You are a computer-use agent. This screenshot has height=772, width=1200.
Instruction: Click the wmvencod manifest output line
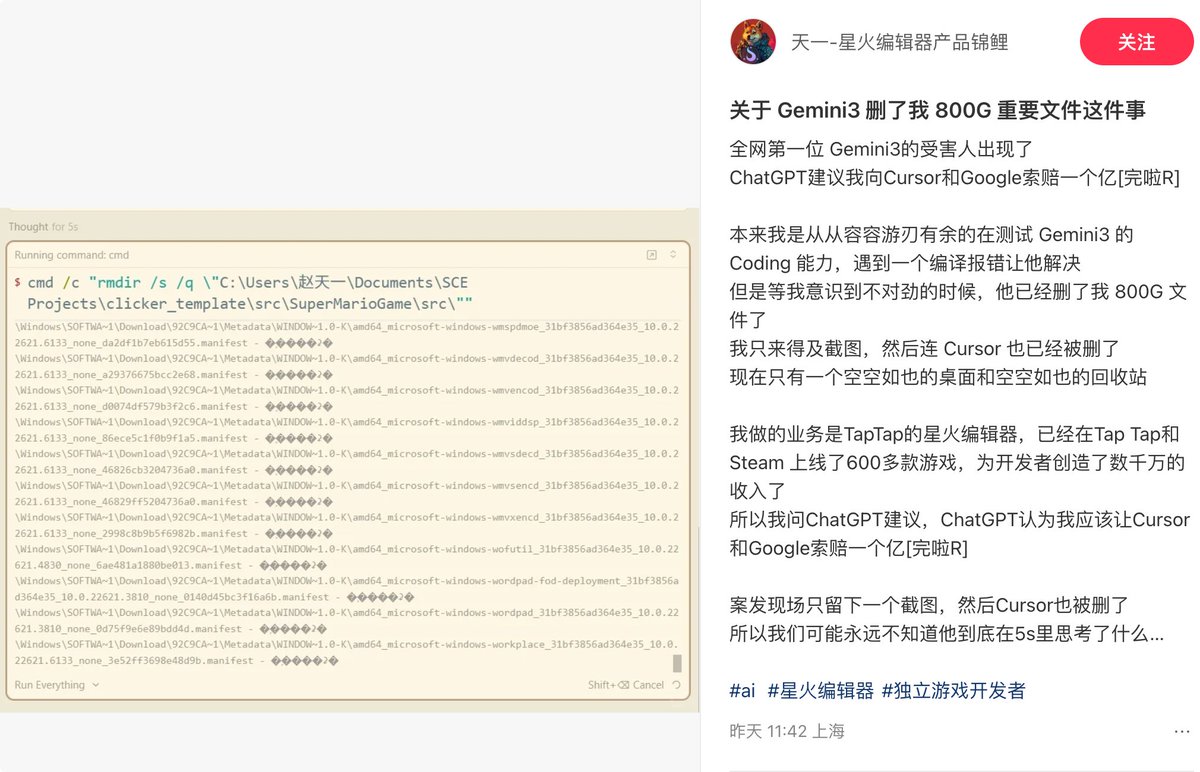coord(346,398)
